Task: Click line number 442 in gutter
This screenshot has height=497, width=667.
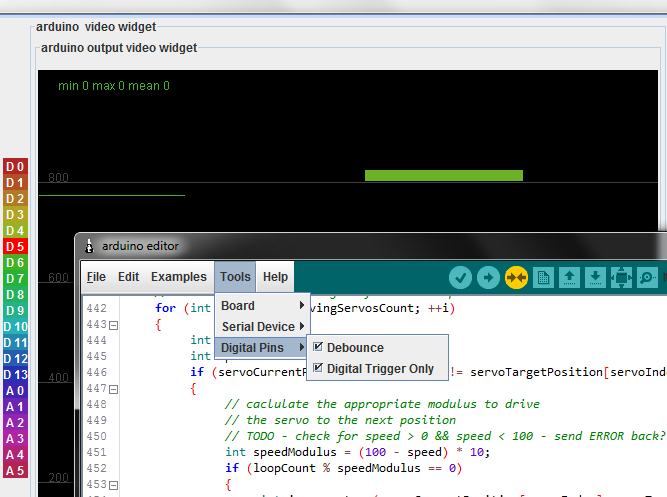Action: point(97,308)
